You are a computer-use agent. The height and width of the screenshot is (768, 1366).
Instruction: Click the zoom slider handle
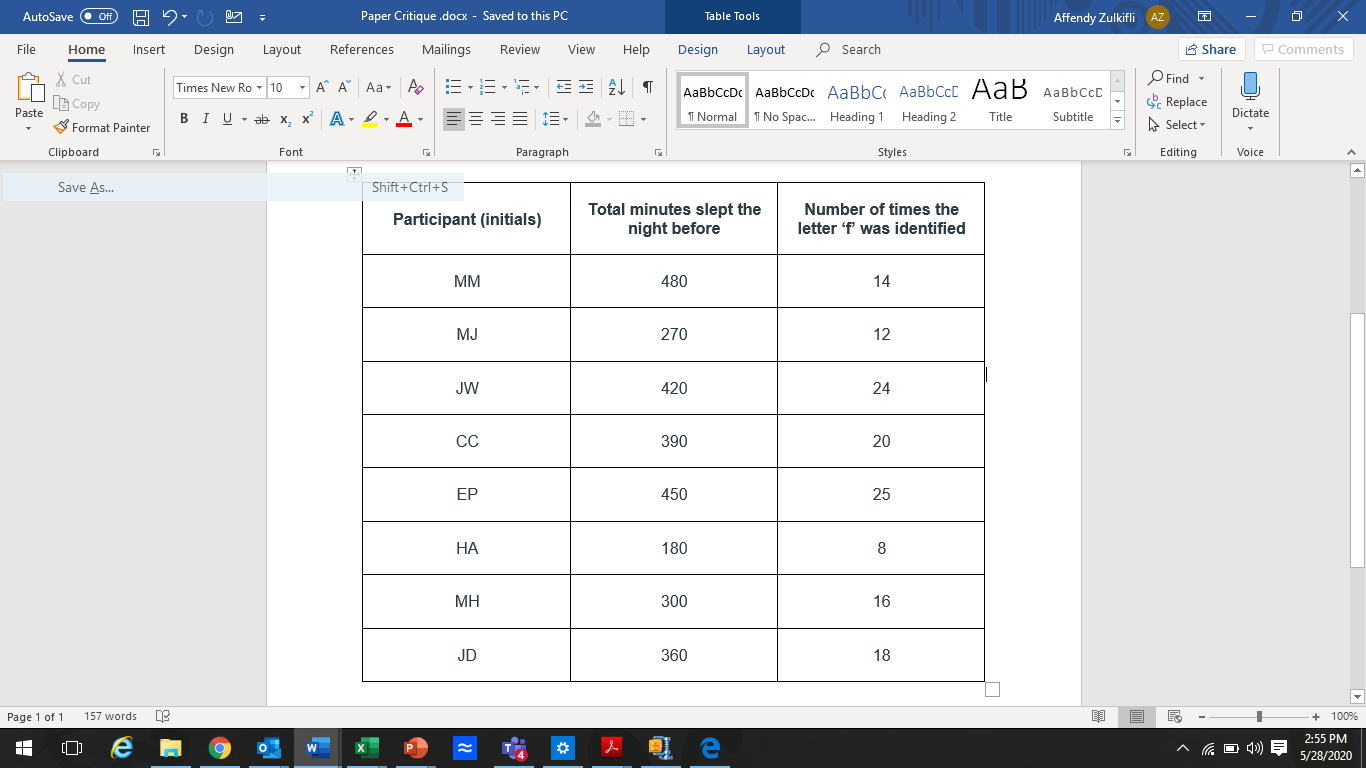1258,716
